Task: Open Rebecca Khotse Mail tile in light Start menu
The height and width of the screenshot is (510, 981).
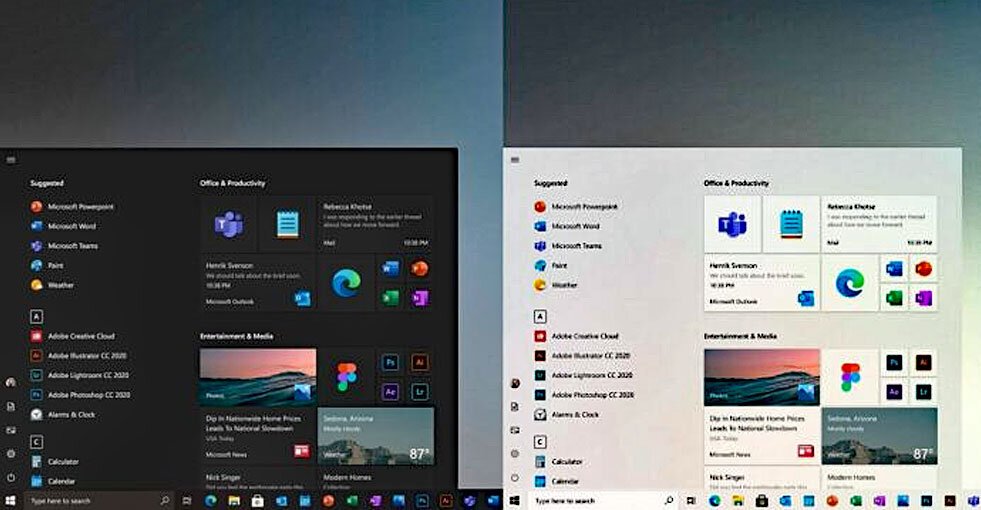Action: [x=879, y=224]
